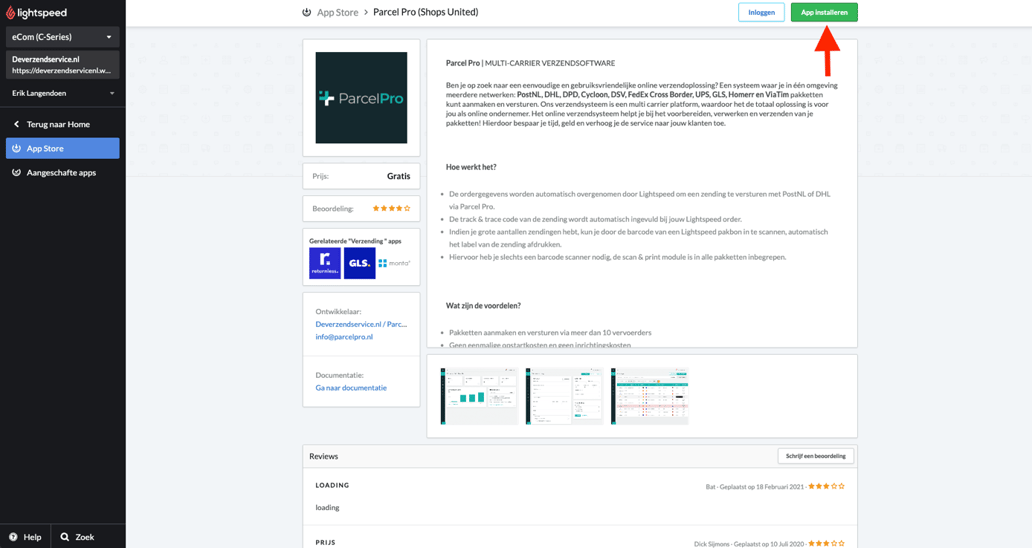Open Aangeschafte apps in the sidebar
This screenshot has height=548, width=1032.
pos(61,173)
